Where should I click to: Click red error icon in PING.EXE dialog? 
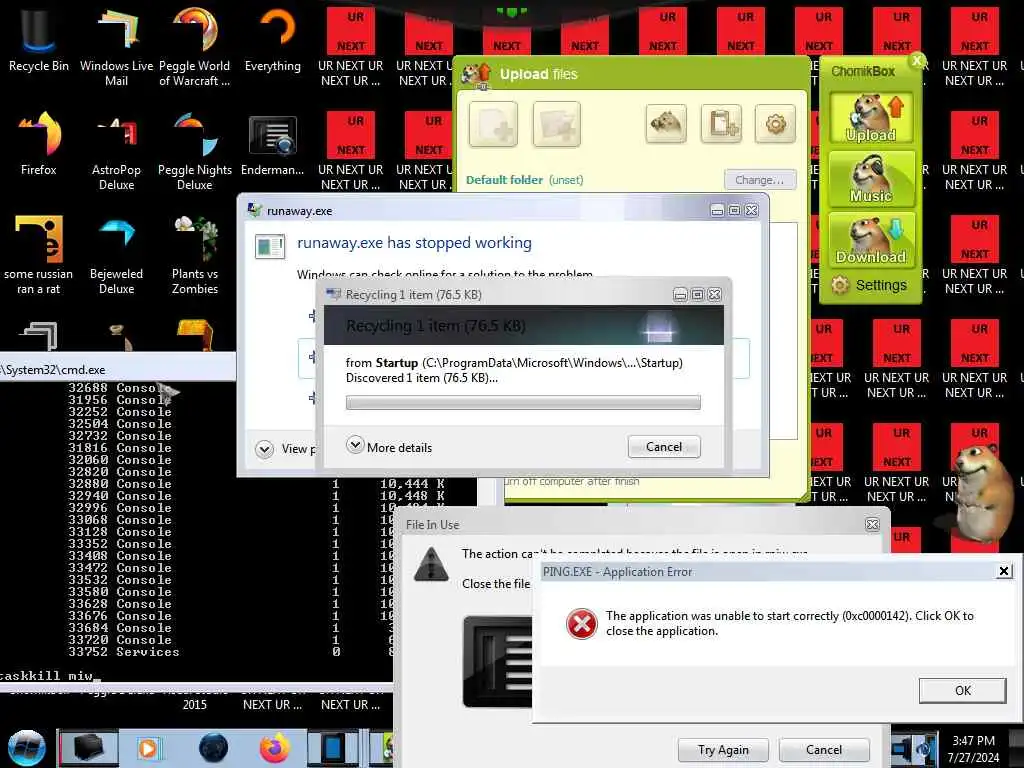click(x=581, y=624)
